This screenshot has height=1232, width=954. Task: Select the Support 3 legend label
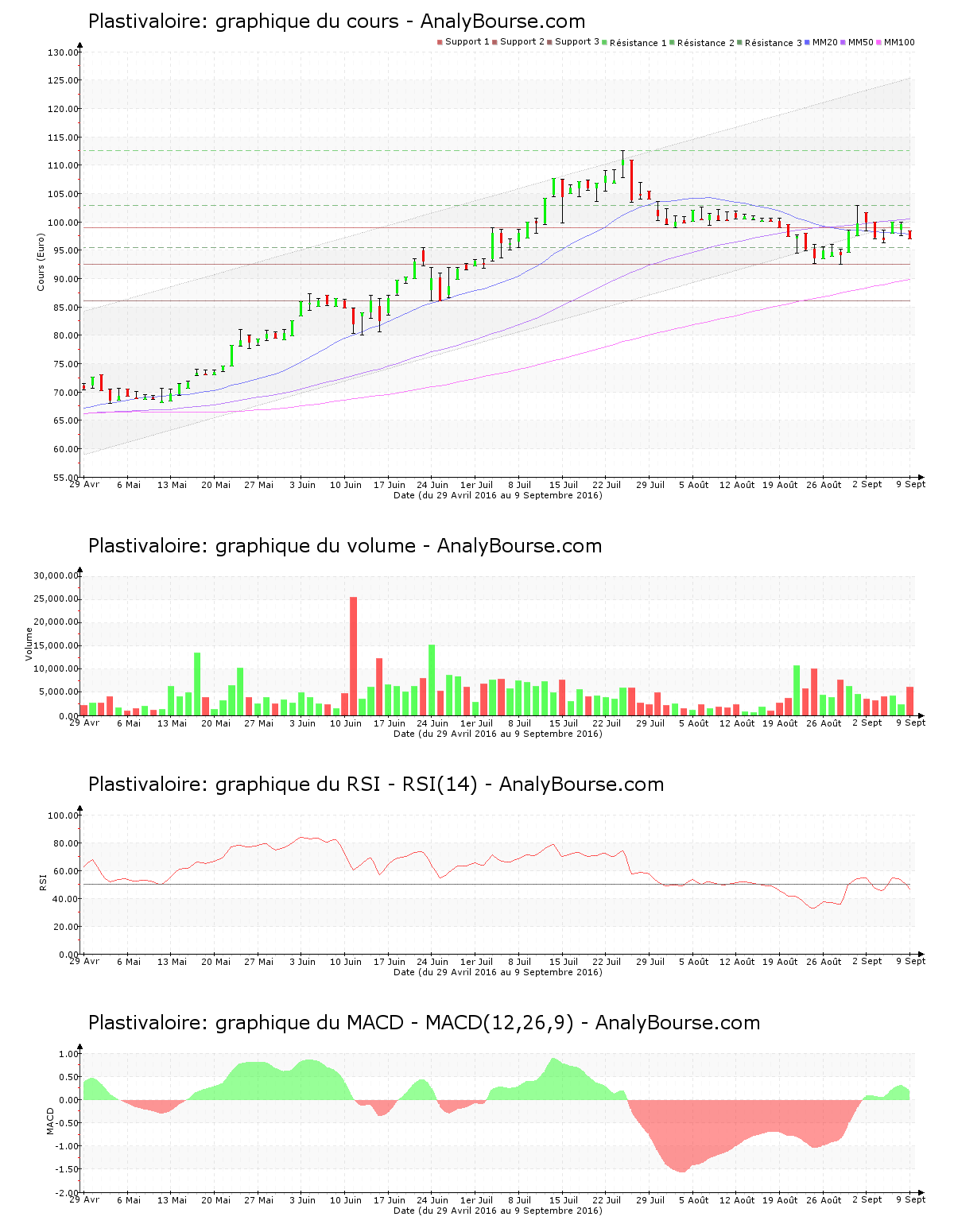pos(577,42)
